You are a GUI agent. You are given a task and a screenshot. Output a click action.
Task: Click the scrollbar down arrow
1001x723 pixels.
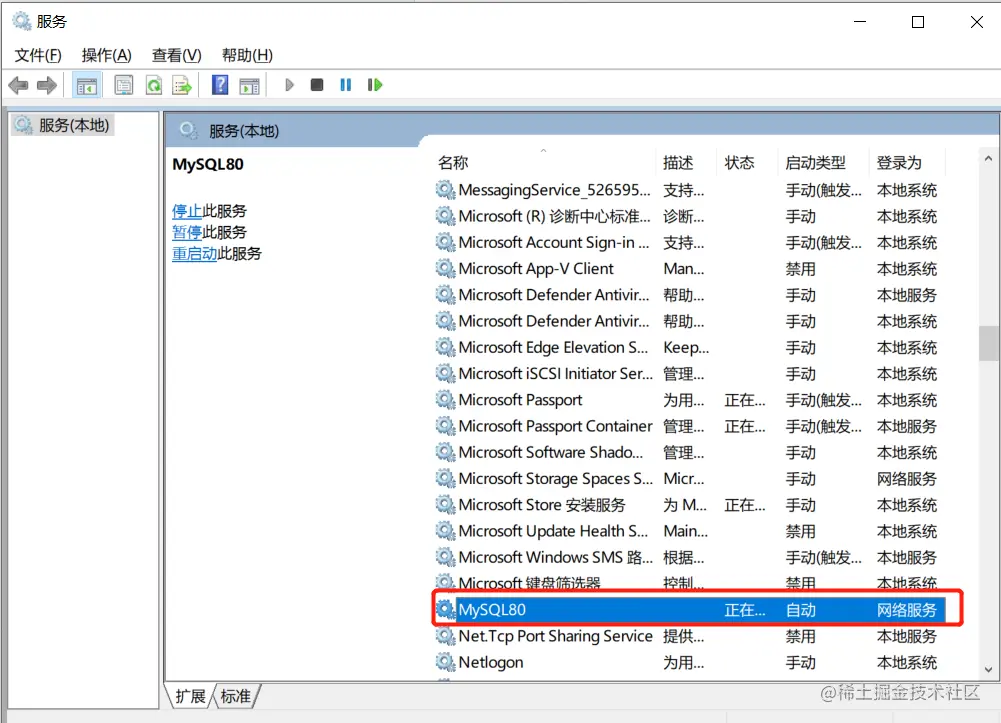click(988, 670)
